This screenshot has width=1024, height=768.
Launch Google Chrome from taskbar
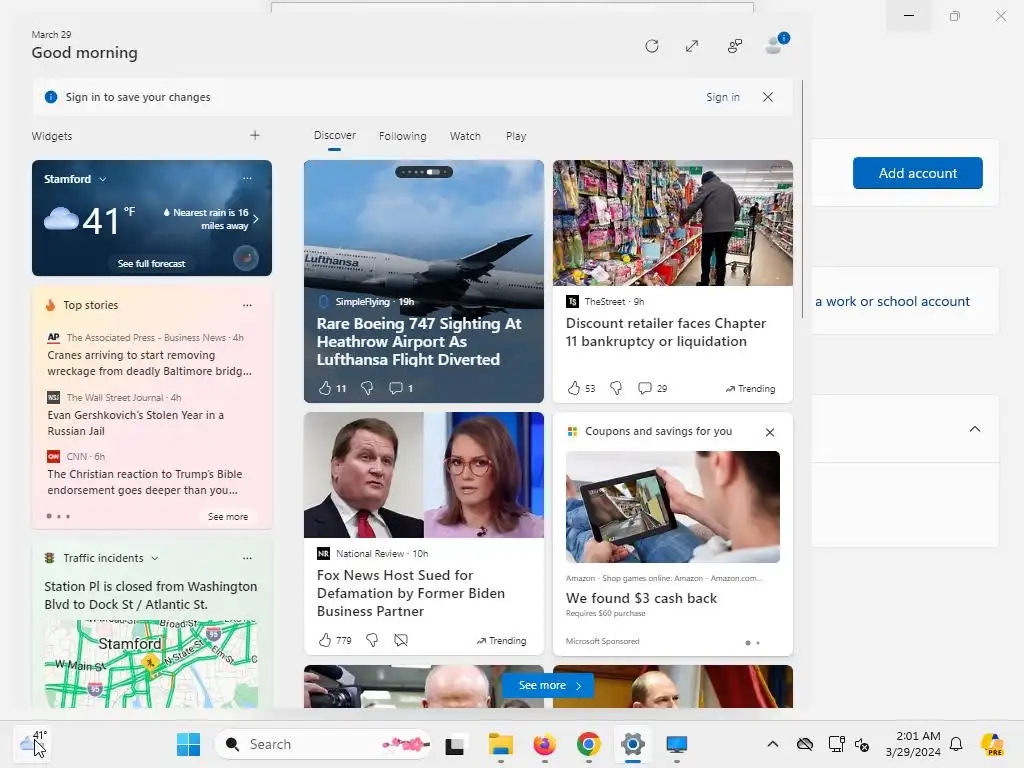[588, 744]
